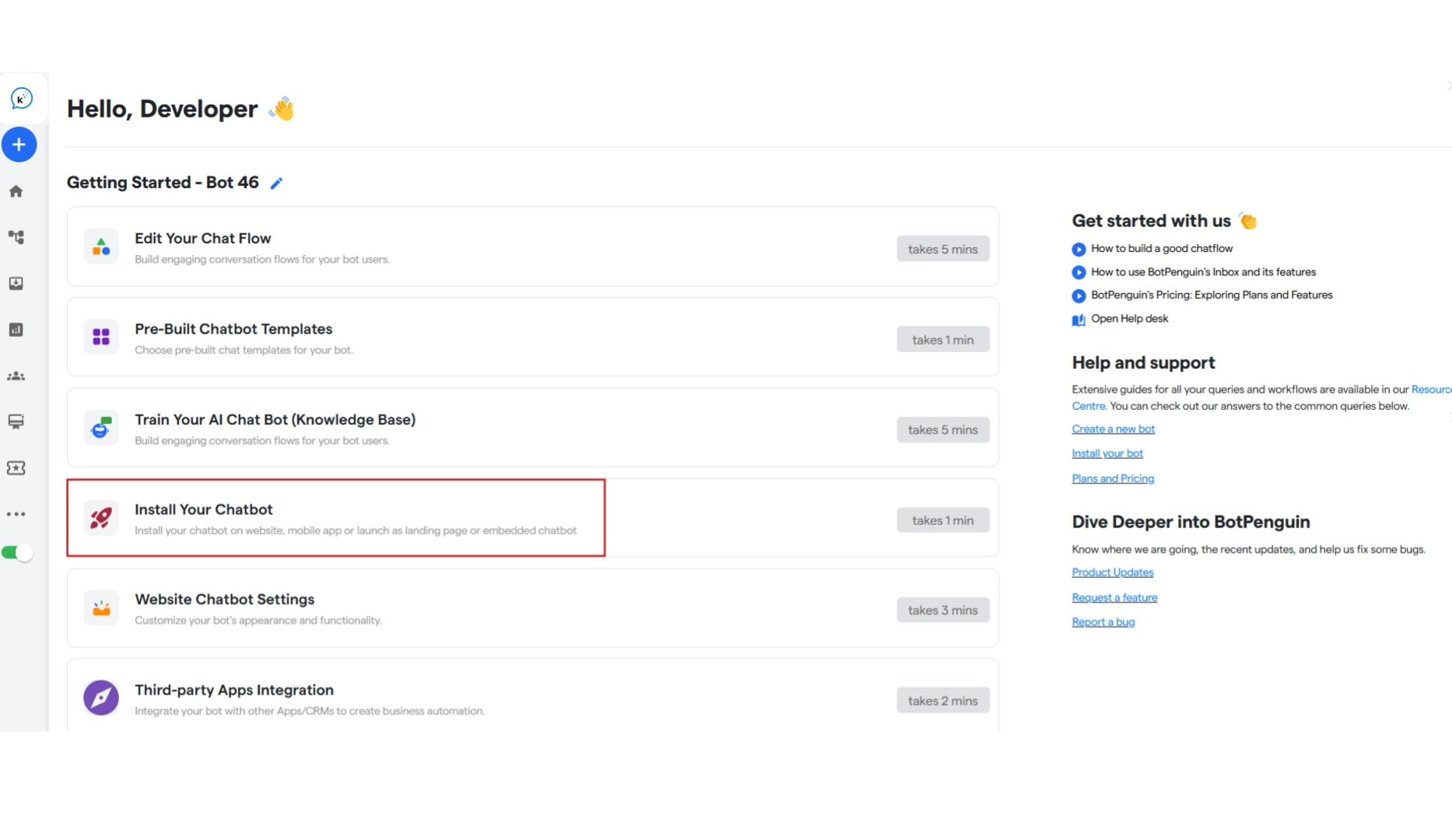Click the 'Open Help desk' text
The image size is (1452, 840).
[1130, 319]
